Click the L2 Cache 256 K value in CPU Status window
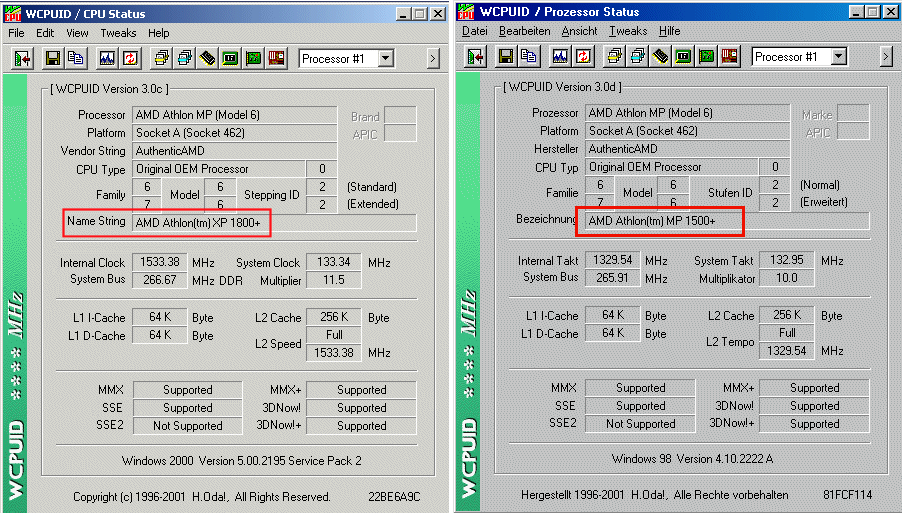The width and height of the screenshot is (902, 513). pyautogui.click(x=334, y=317)
